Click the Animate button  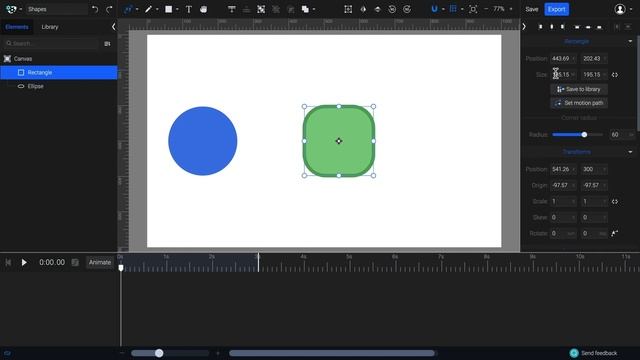(x=100, y=262)
